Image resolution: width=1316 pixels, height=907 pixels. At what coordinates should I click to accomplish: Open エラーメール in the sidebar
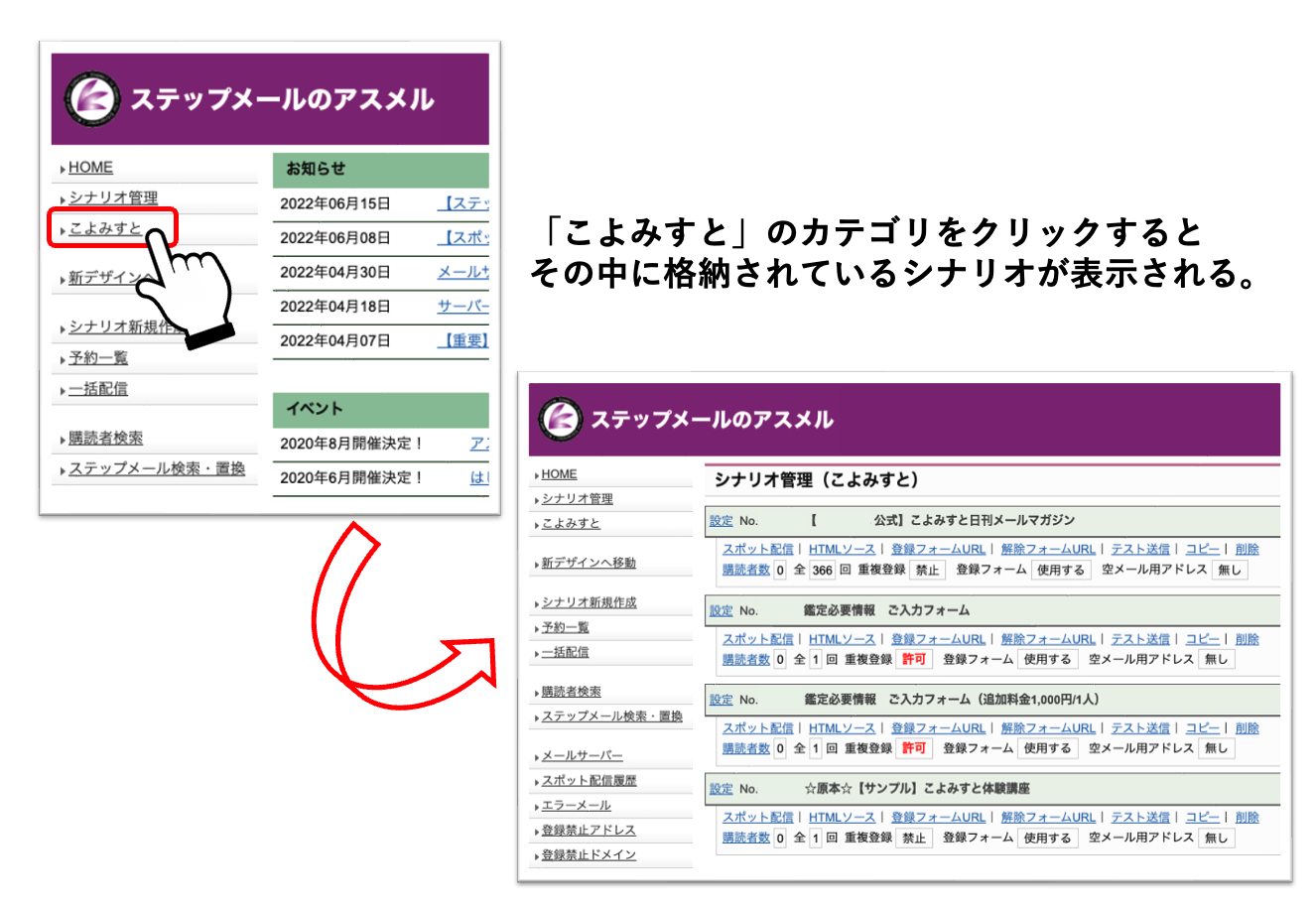577,806
